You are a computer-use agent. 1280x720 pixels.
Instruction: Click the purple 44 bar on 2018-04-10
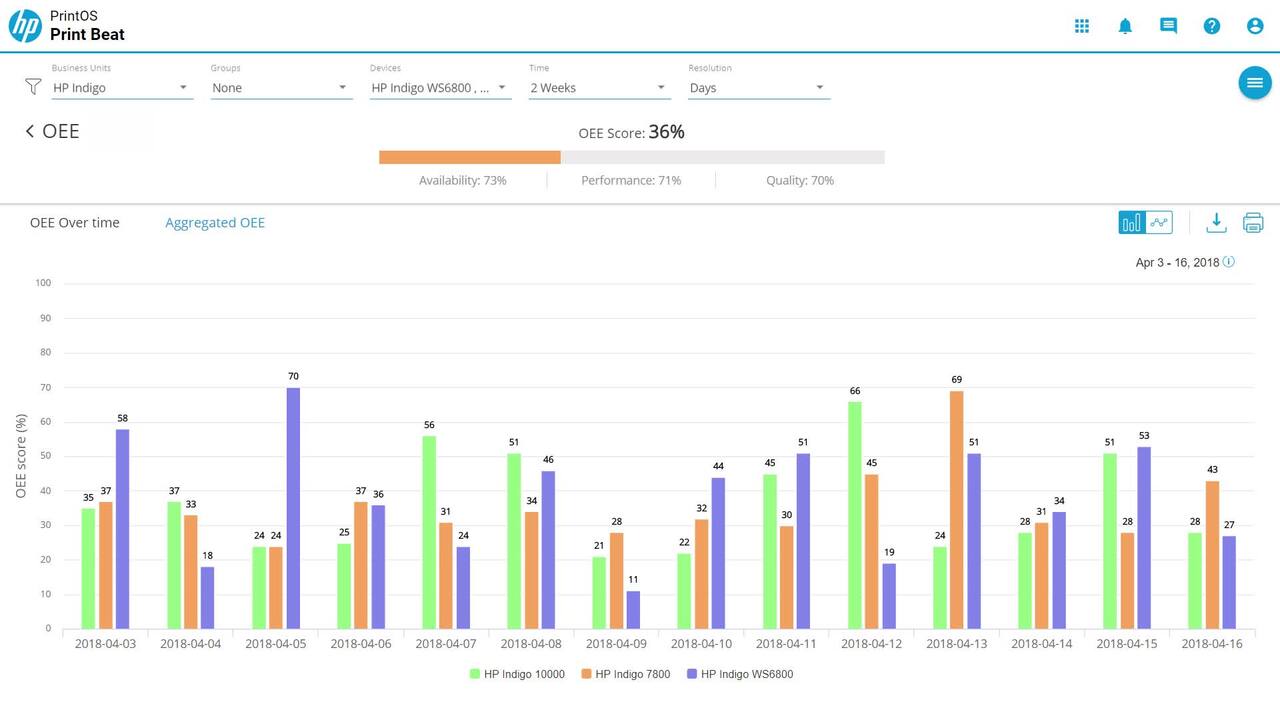click(x=718, y=553)
